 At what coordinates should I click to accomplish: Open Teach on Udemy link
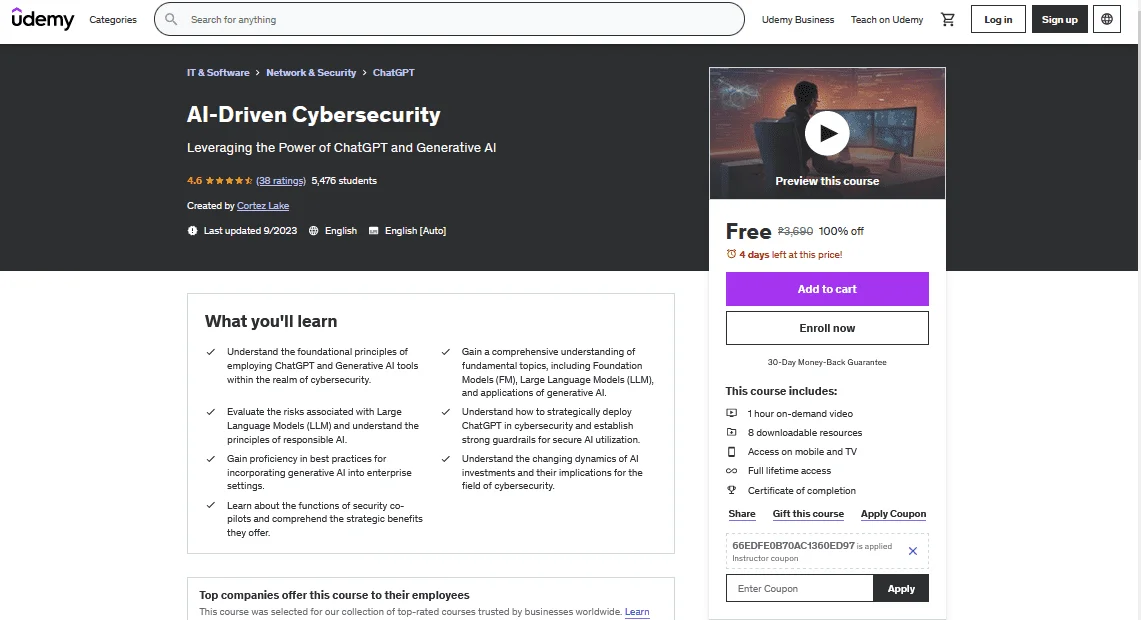tap(887, 20)
